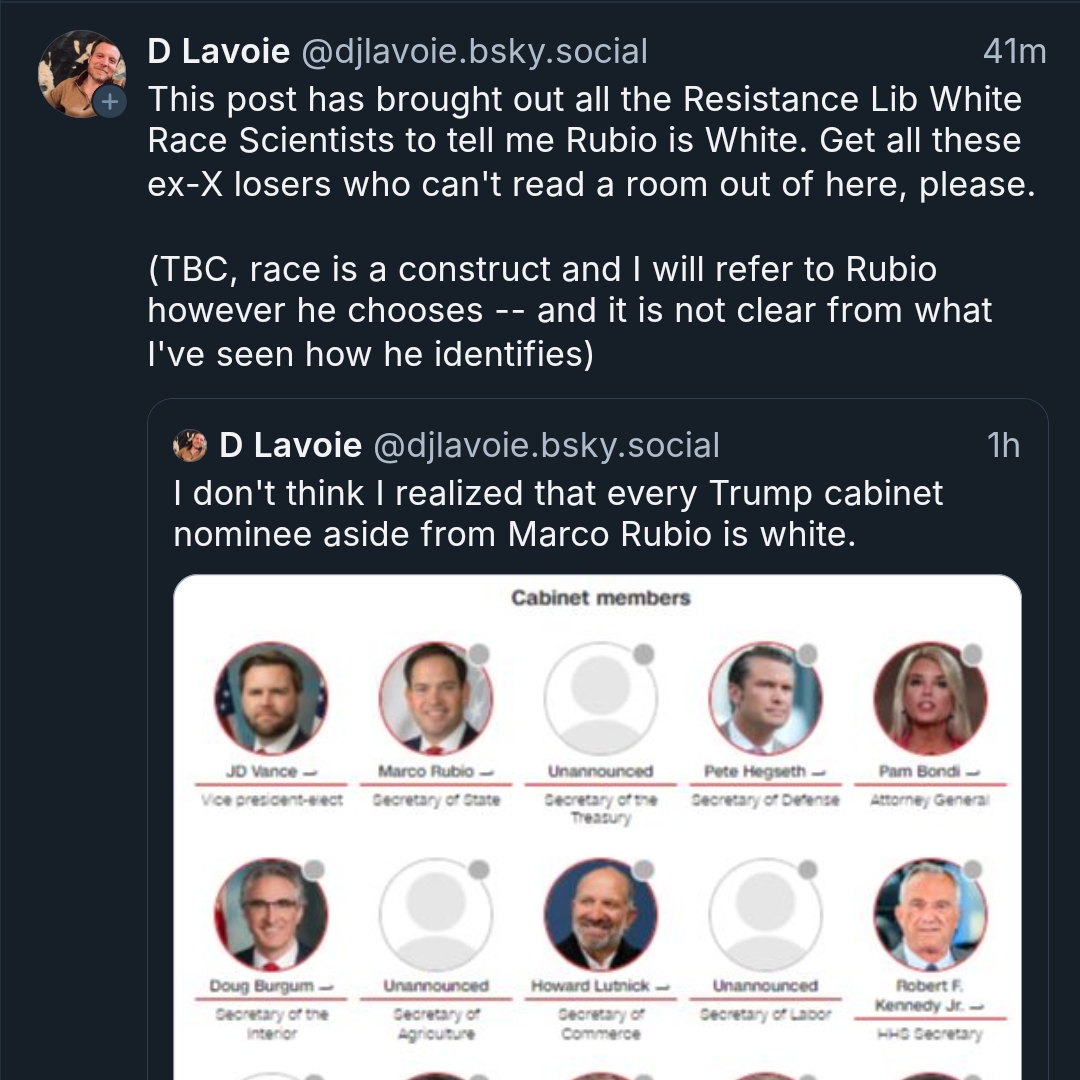Select the Unannounced Labor placeholder icon
The width and height of the screenshot is (1080, 1080).
click(765, 913)
